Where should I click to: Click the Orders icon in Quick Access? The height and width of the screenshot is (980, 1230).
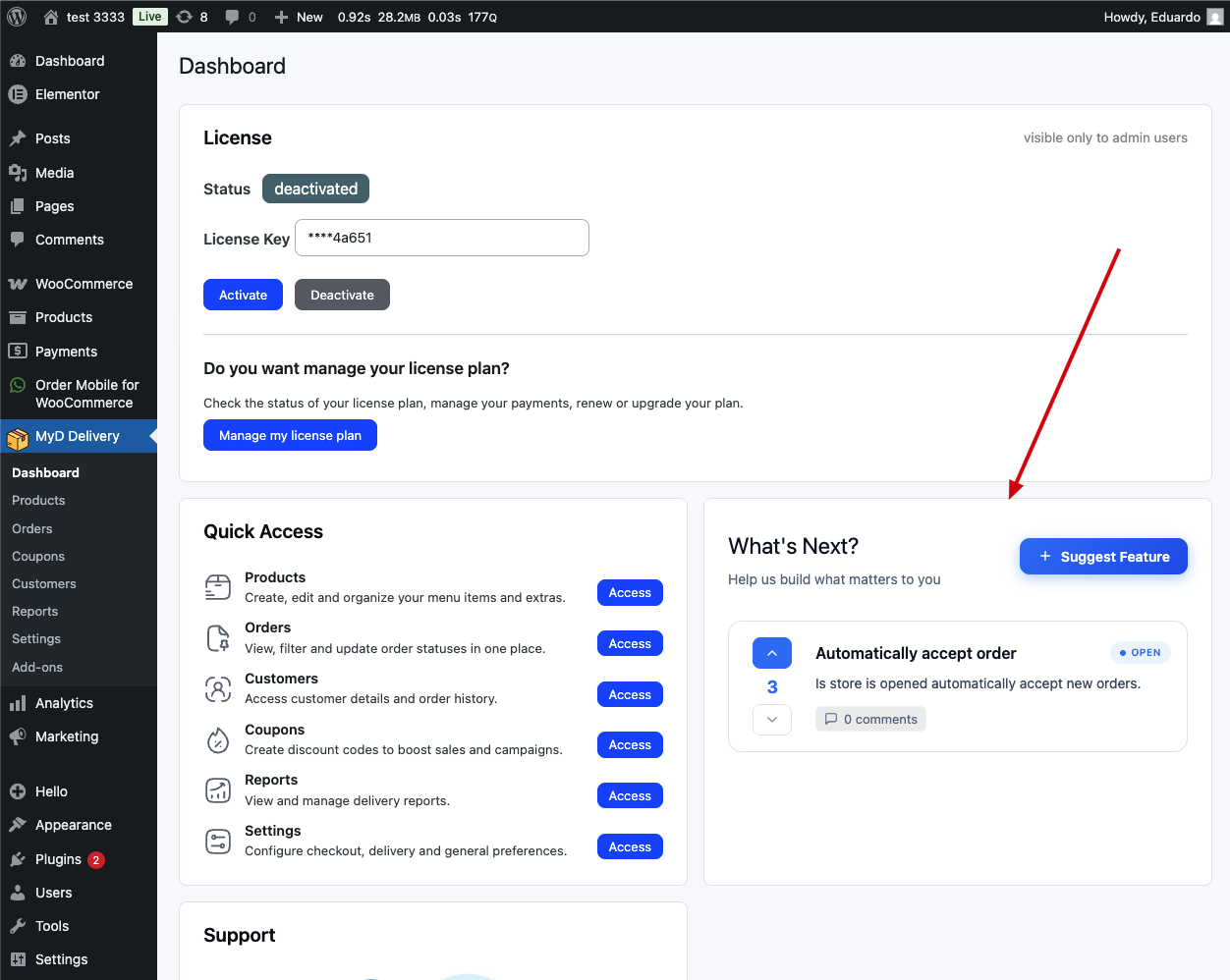[218, 637]
